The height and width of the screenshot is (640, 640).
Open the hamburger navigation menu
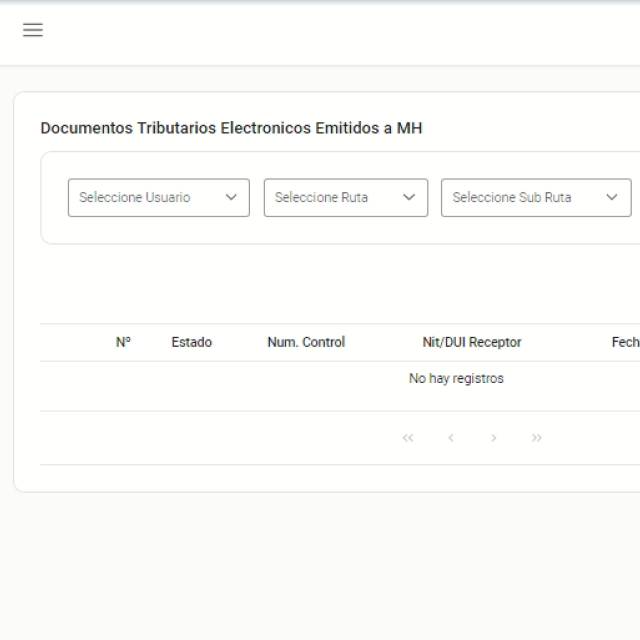(x=33, y=30)
